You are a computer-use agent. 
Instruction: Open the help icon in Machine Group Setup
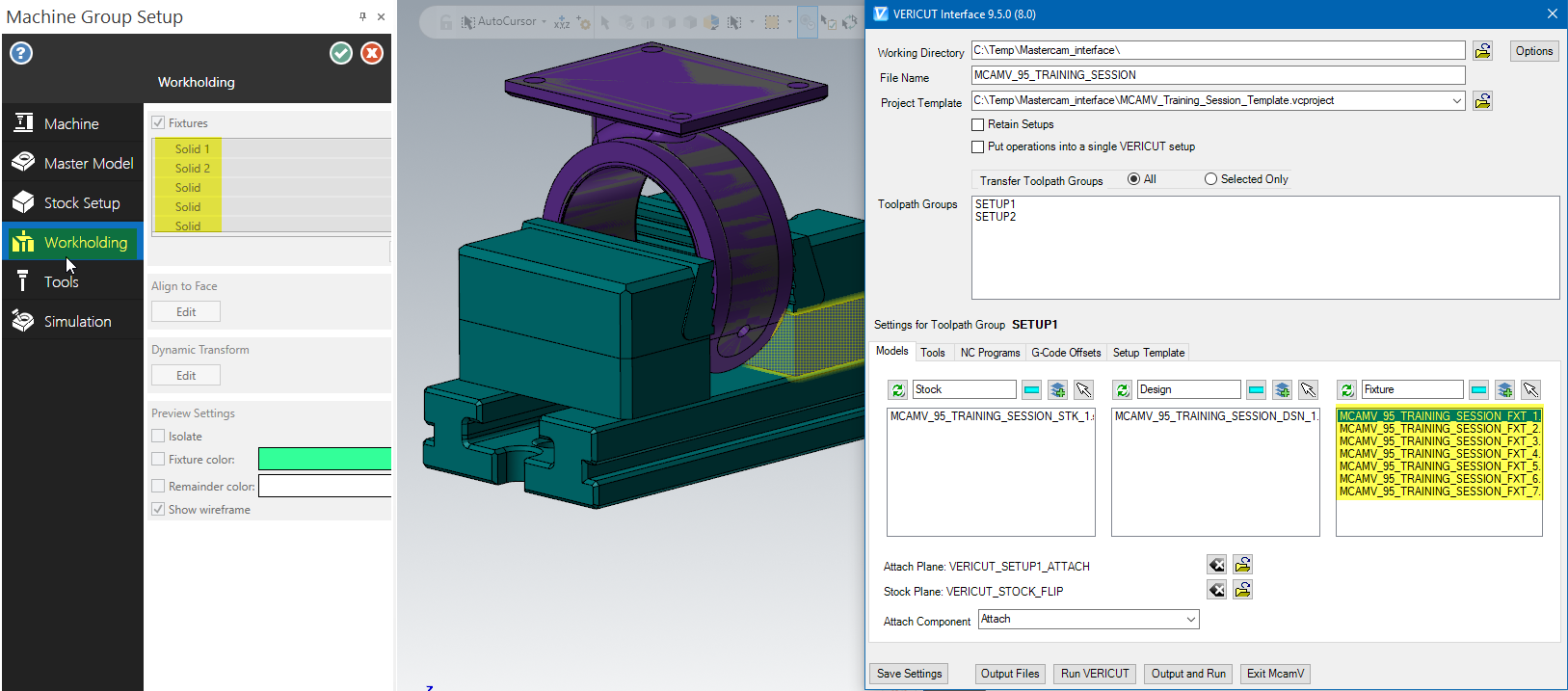pyautogui.click(x=21, y=53)
